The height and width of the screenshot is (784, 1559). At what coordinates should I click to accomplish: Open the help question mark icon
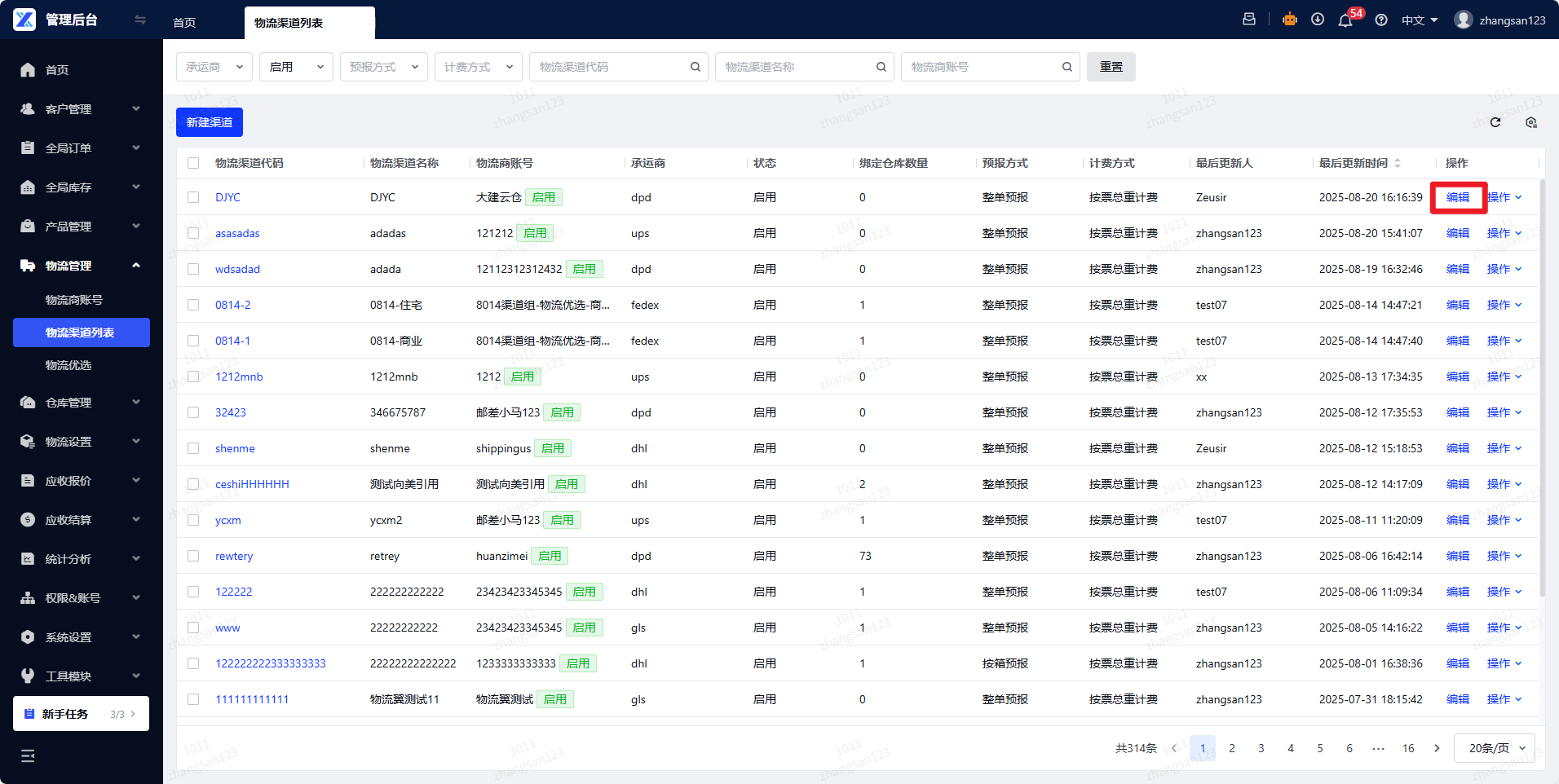(1381, 20)
